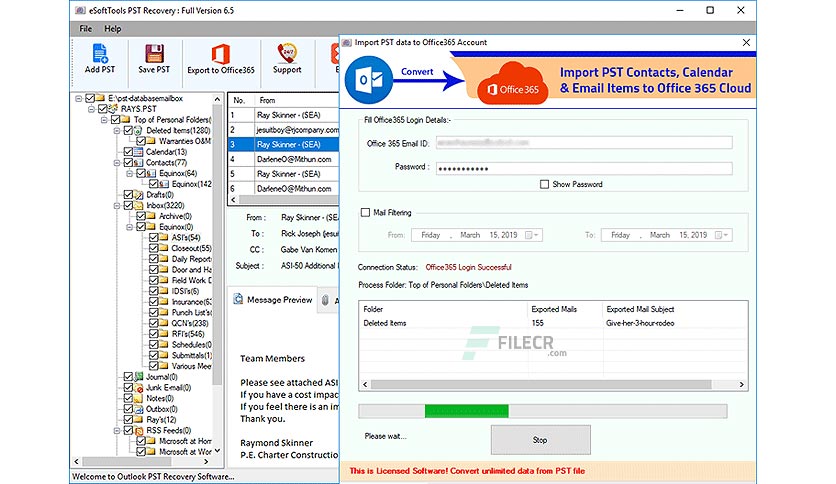Open the File menu
Screen dimensions: 836x484
click(x=85, y=29)
